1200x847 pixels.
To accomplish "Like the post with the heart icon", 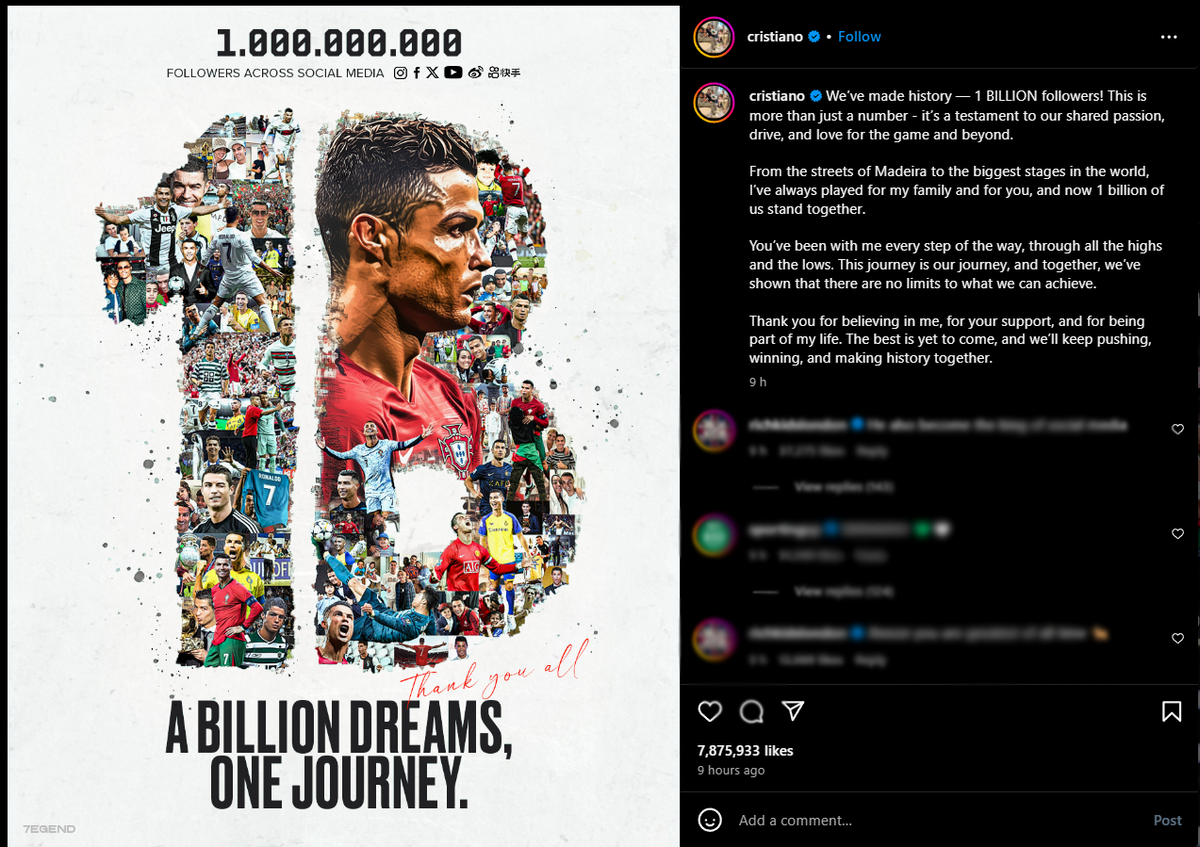I will [x=710, y=711].
